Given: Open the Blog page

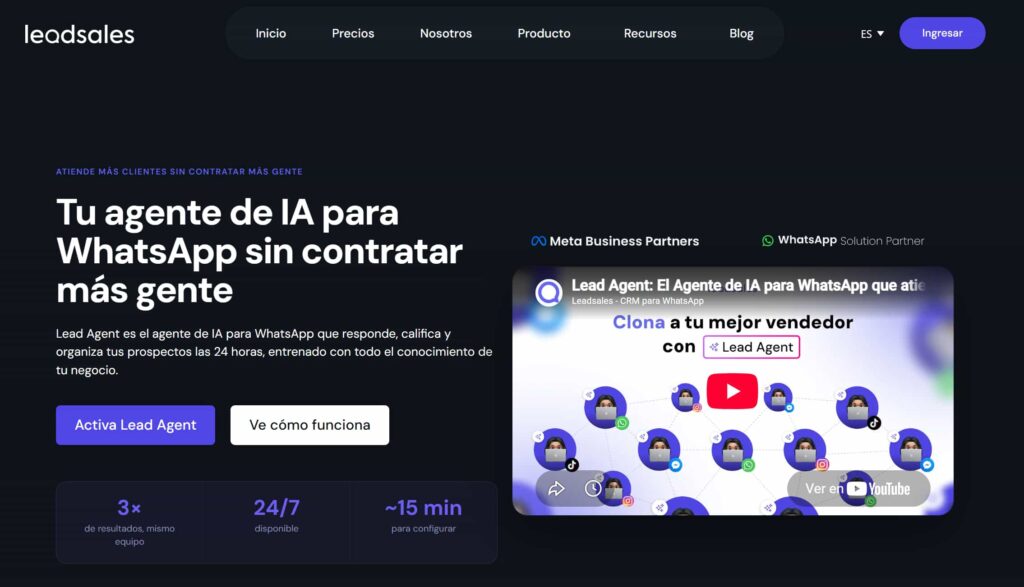Looking at the screenshot, I should [x=741, y=33].
